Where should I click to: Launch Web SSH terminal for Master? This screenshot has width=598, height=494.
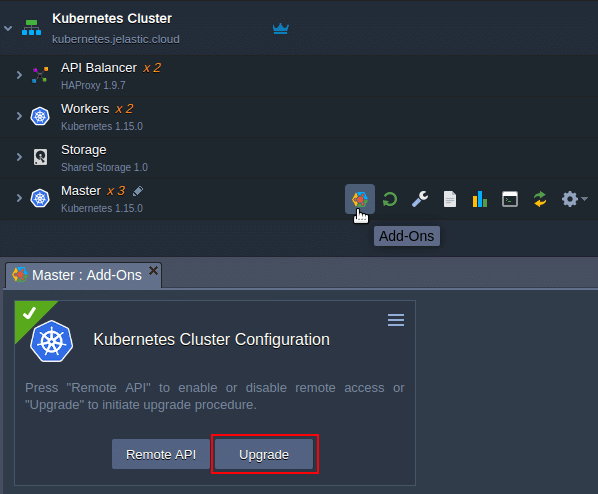coord(510,199)
